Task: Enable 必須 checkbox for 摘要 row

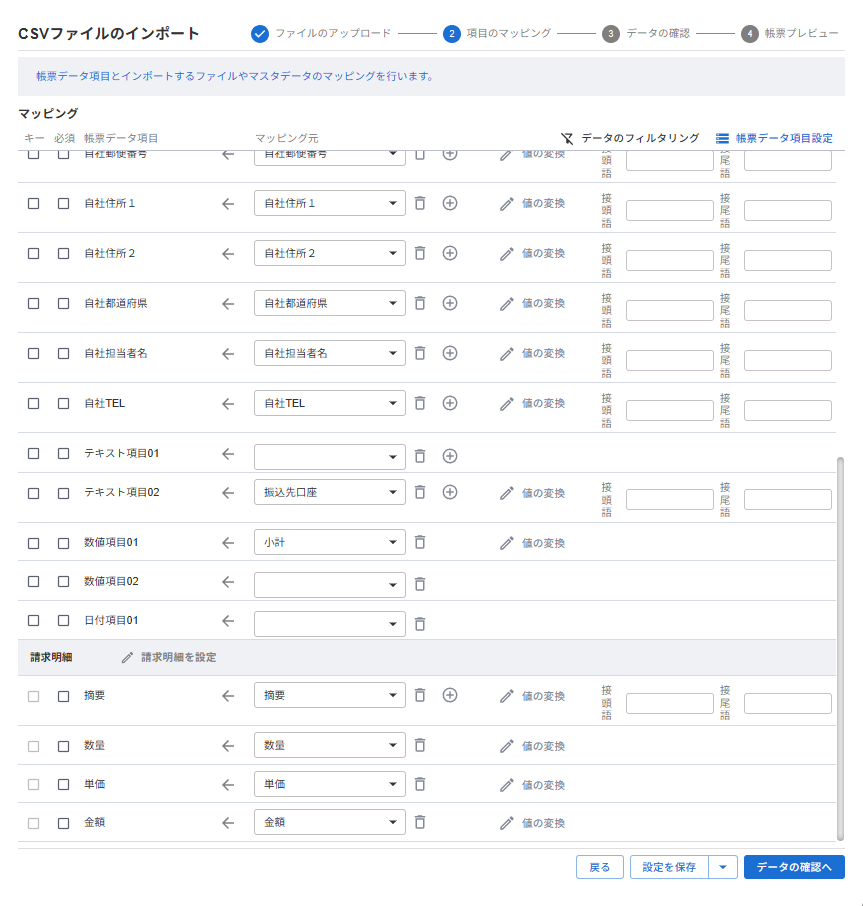Action: [63, 696]
